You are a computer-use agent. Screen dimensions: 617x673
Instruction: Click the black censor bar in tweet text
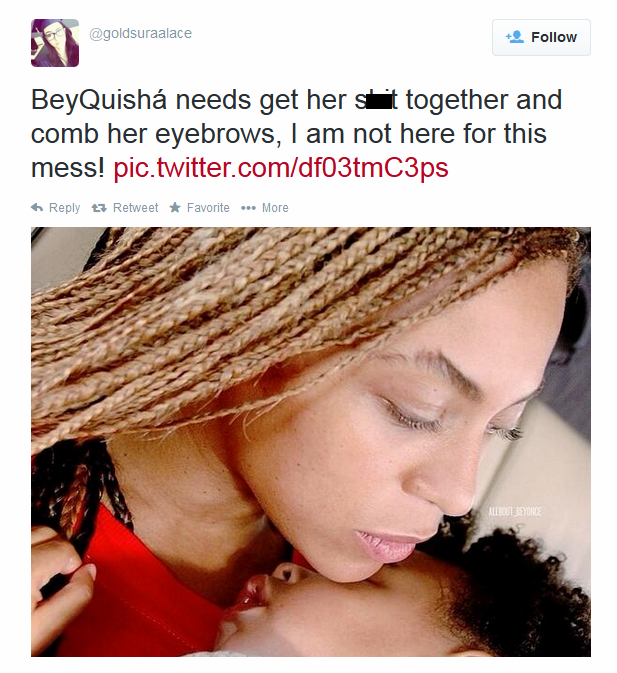379,100
